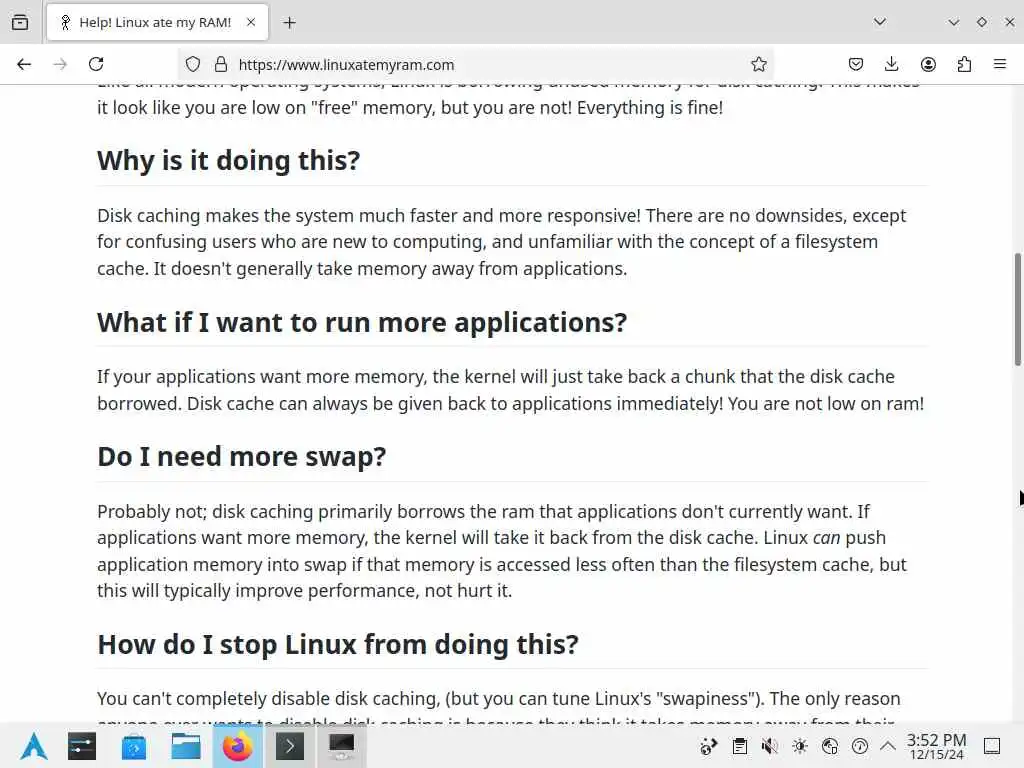Open Dolphin file manager from taskbar
The image size is (1024, 768).
click(x=185, y=746)
